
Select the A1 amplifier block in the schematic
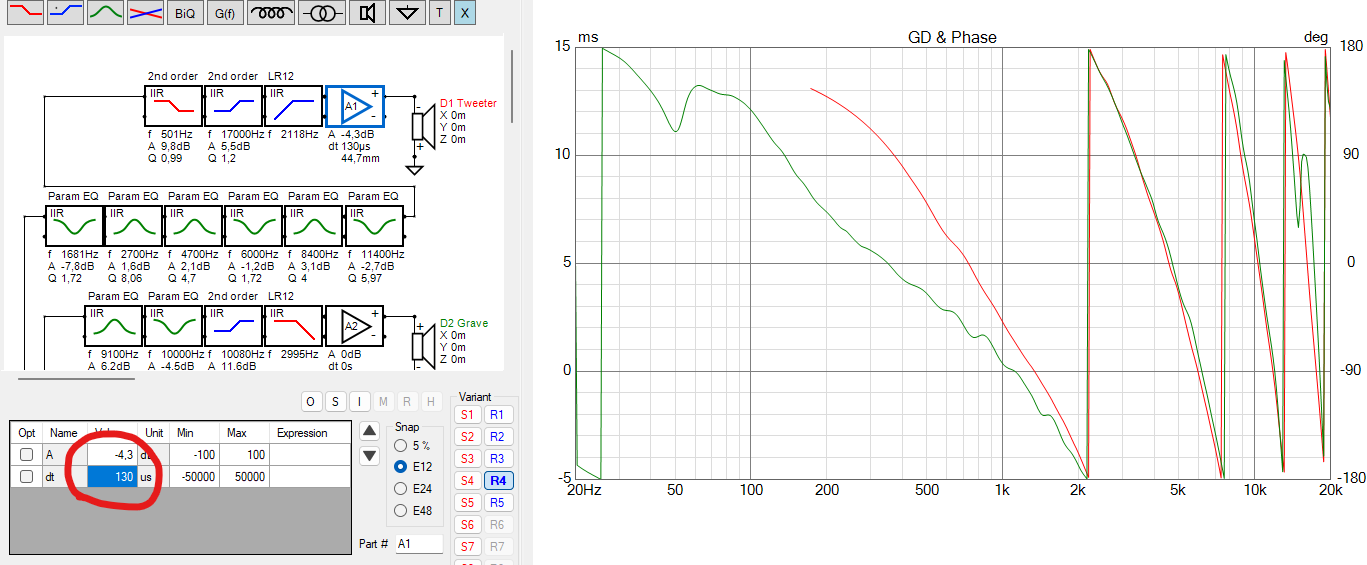point(354,105)
